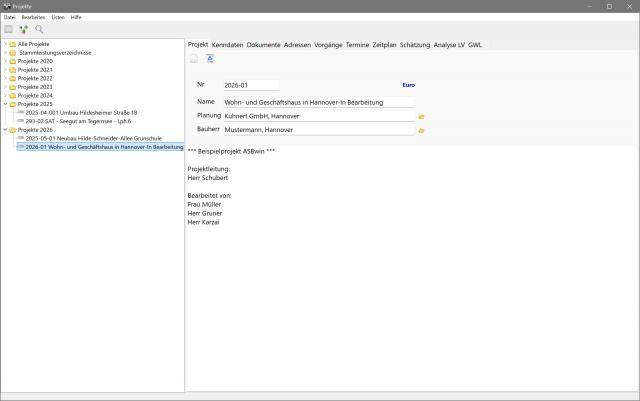Viewport: 640px width, 401px height.
Task: Open the Listen menu
Action: coord(58,17)
